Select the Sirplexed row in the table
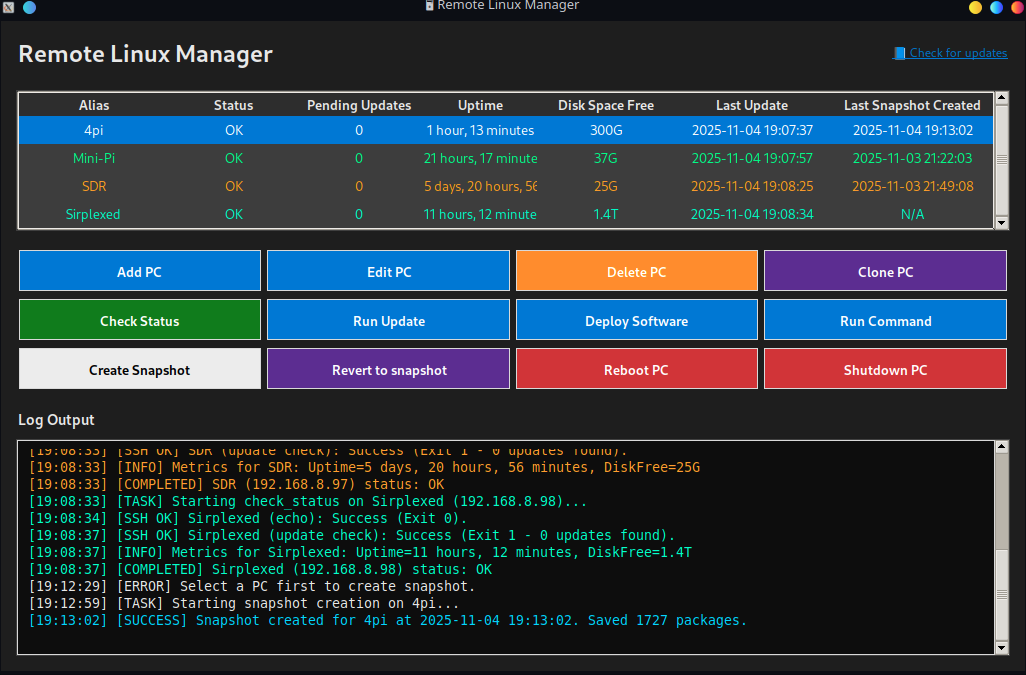 [94, 214]
